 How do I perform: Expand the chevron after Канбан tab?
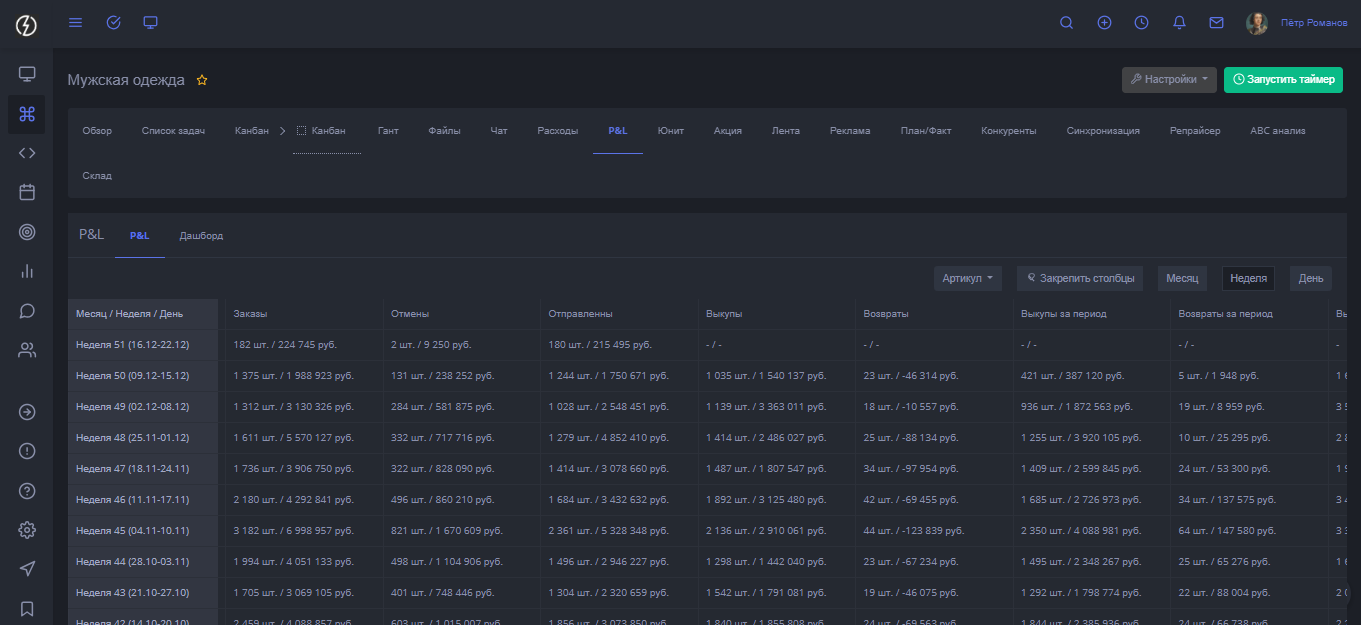pos(282,131)
